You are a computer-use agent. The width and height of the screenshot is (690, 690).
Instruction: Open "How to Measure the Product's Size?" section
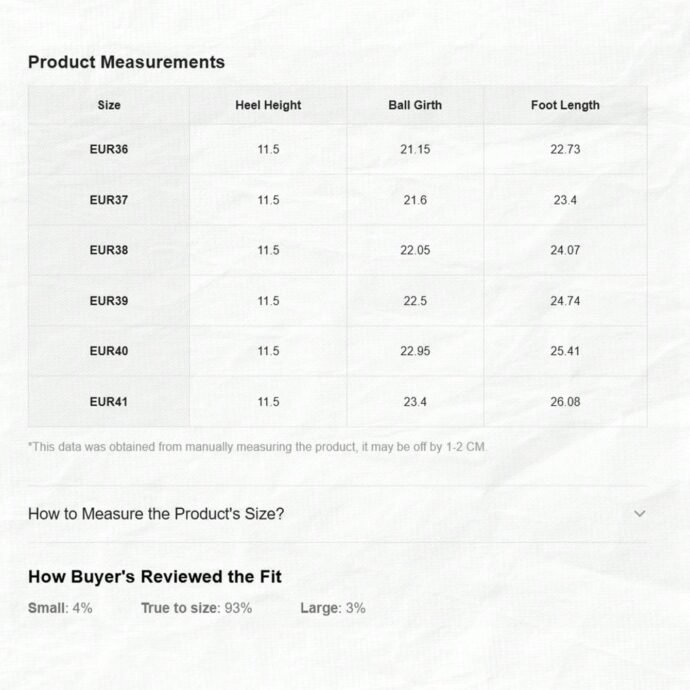pos(337,514)
